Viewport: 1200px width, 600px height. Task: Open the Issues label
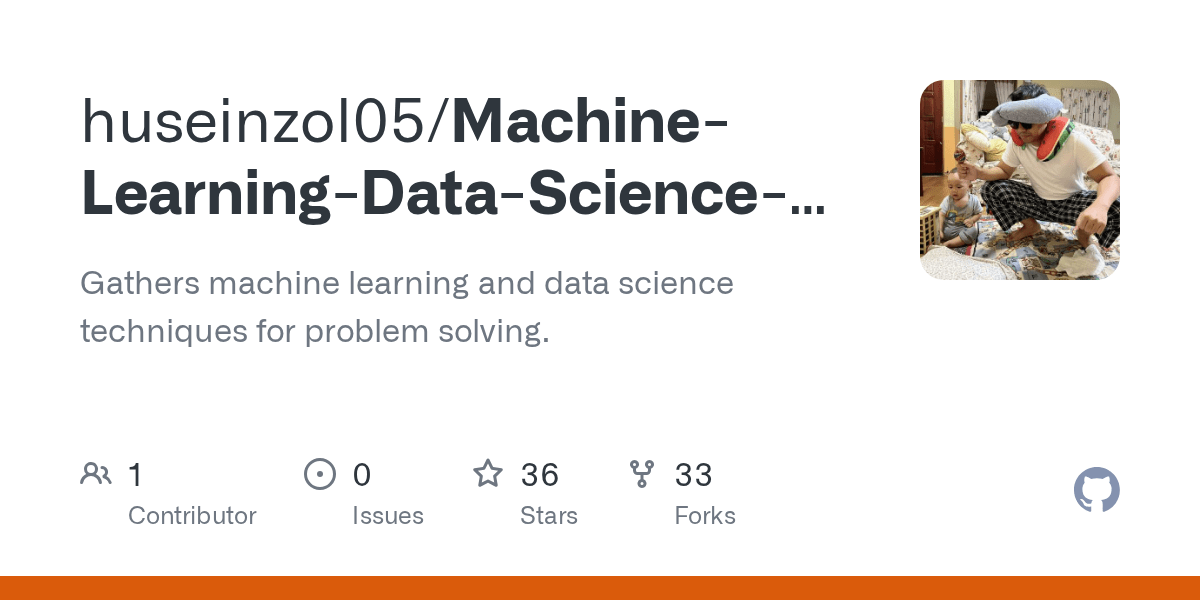pyautogui.click(x=388, y=516)
